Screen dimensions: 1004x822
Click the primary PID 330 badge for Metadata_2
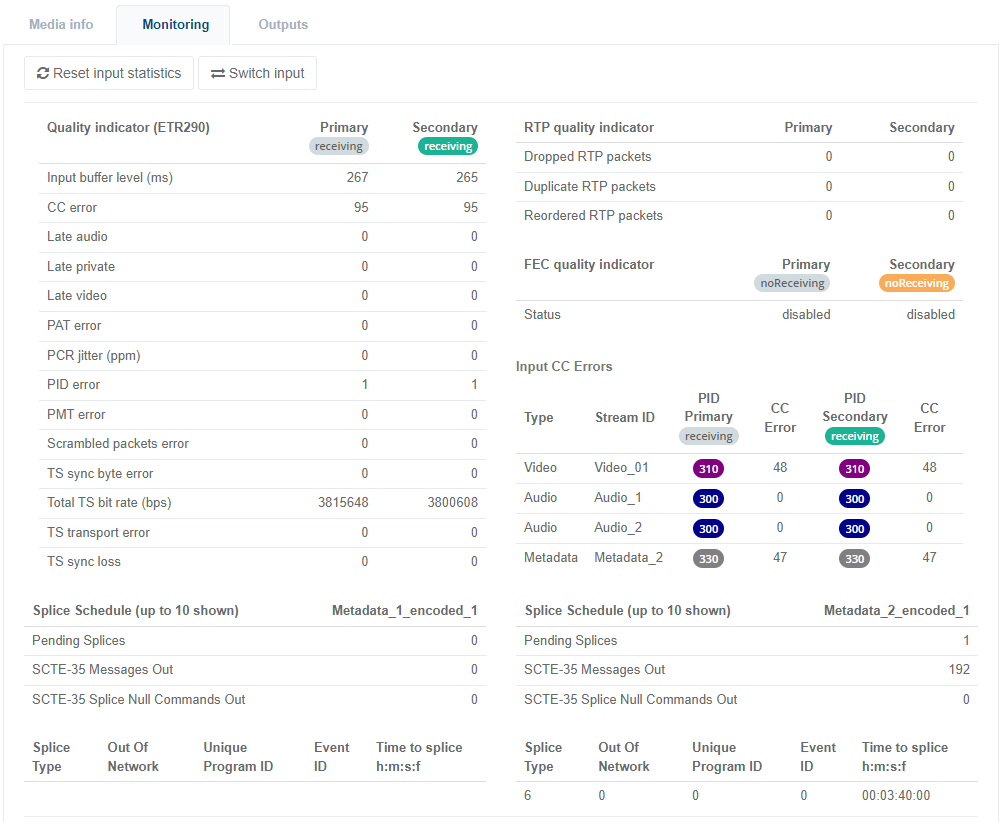[x=708, y=559]
